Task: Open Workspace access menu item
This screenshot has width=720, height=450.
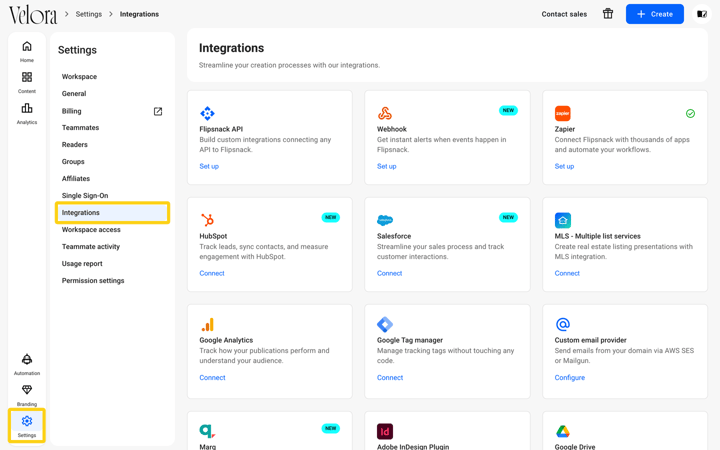Action: point(91,230)
